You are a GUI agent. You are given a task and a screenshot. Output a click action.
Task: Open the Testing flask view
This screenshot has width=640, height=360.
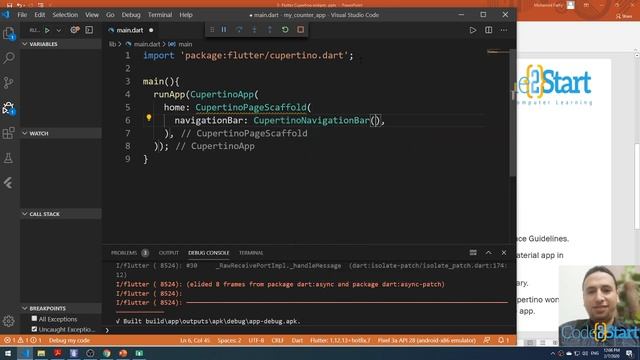[x=9, y=158]
